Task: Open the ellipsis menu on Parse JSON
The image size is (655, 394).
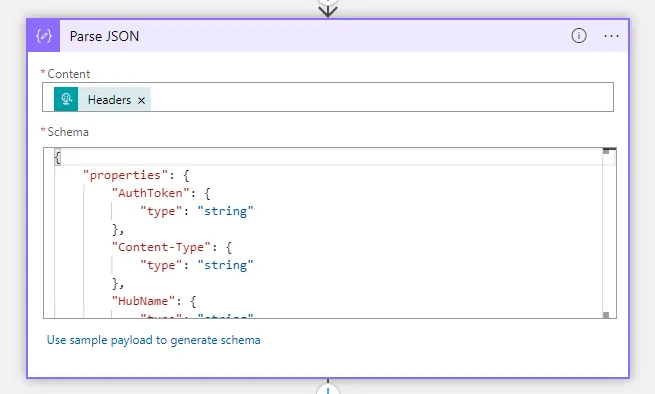Action: pos(611,36)
